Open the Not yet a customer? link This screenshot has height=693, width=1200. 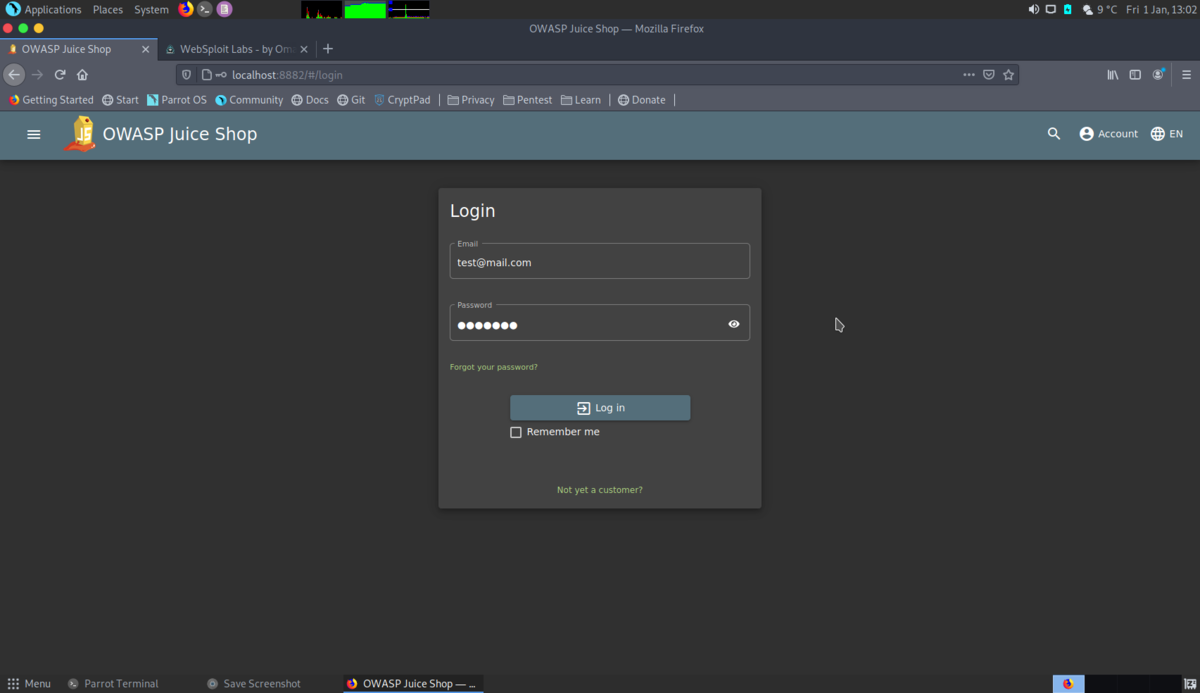600,490
